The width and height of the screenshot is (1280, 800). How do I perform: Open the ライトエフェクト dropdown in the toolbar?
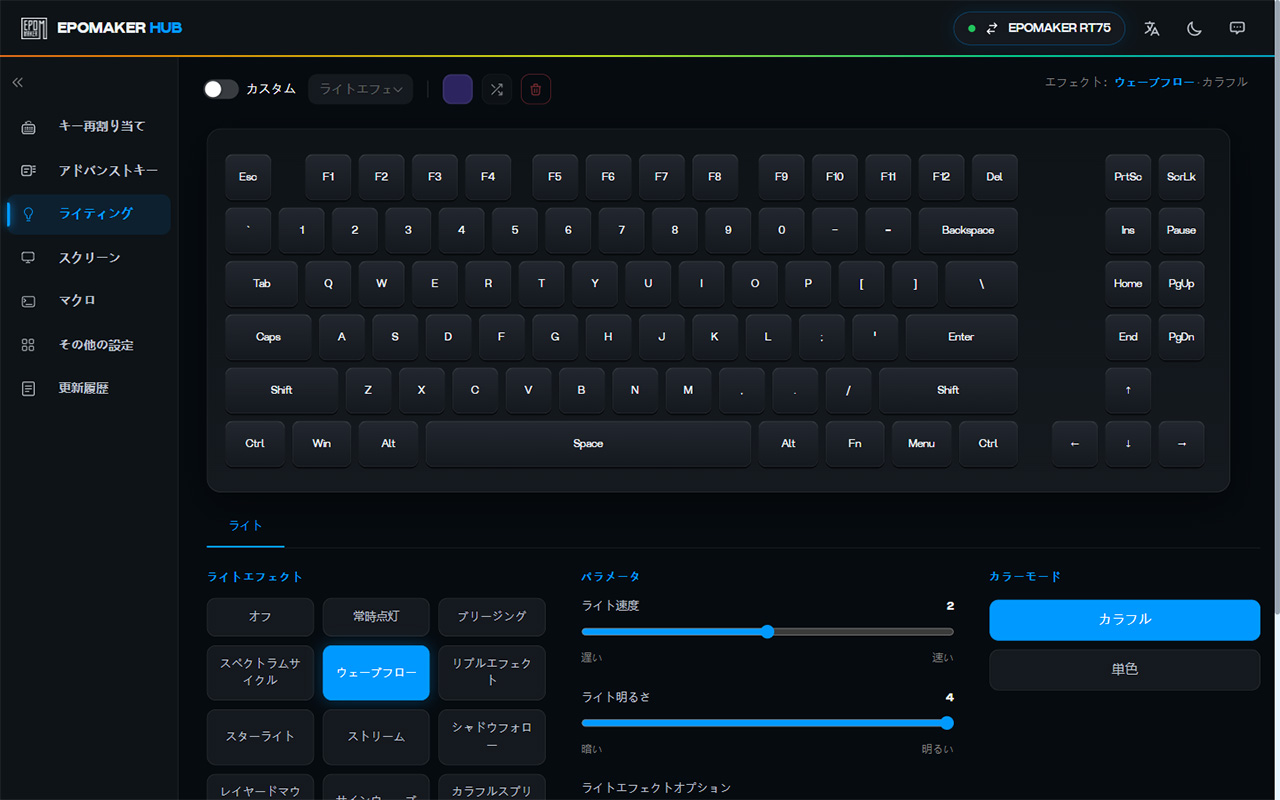click(x=360, y=89)
